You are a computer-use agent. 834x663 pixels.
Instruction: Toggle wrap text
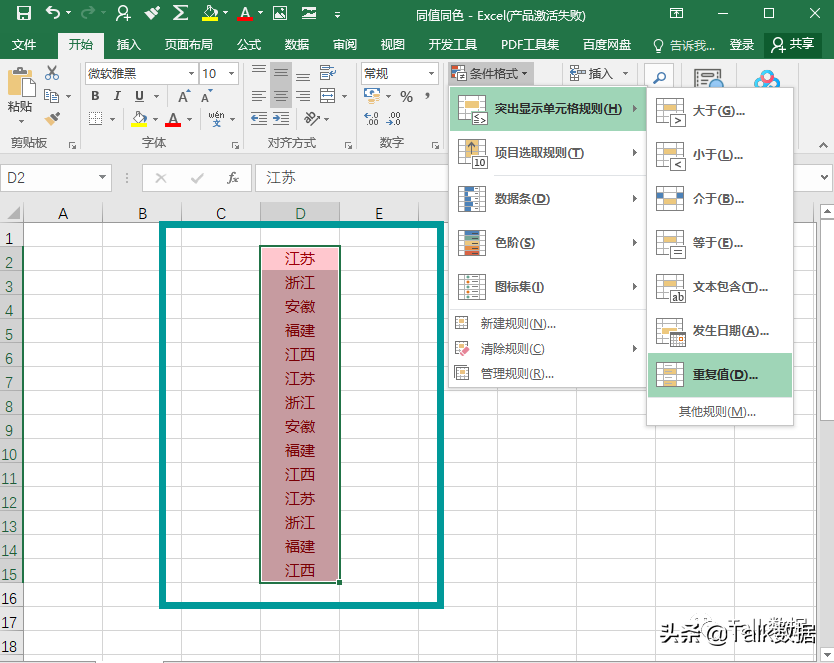pos(327,73)
